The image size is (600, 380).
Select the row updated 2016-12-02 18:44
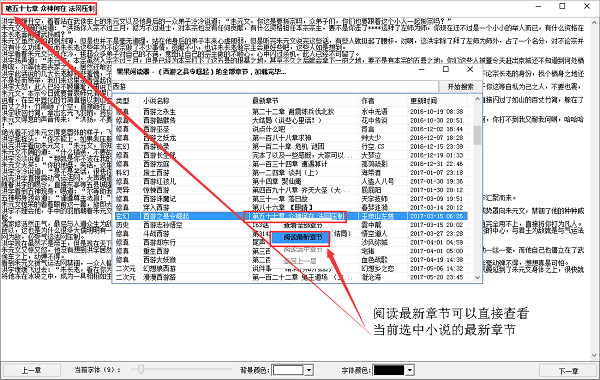291,129
